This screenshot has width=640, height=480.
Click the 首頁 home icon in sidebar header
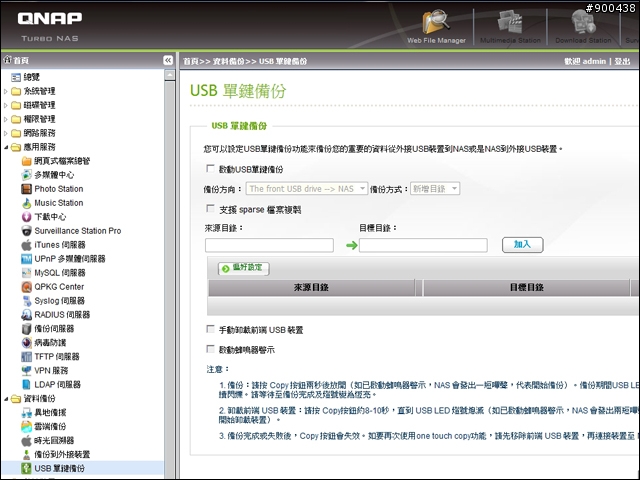pyautogui.click(x=7, y=60)
